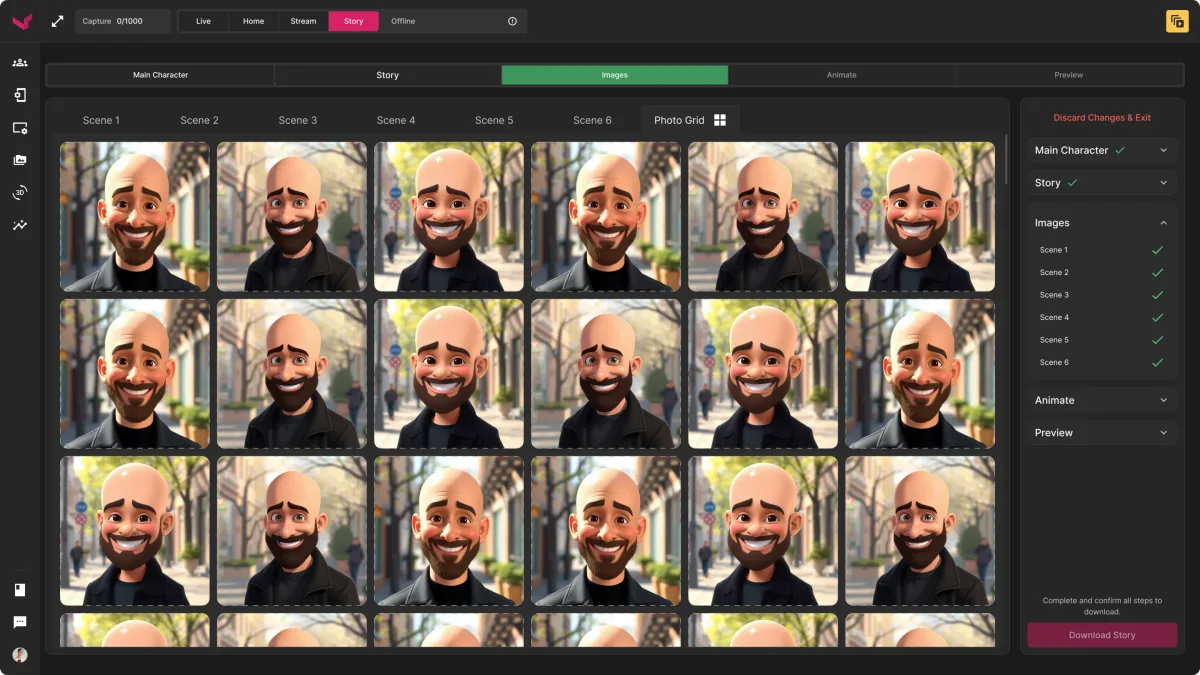Click the checkmark for Scene 3 in Images list
The height and width of the screenshot is (675, 1200).
pos(1157,295)
